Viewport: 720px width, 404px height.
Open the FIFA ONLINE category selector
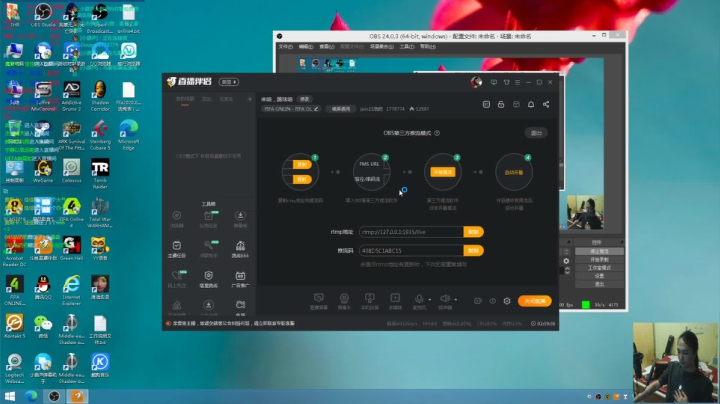[x=291, y=109]
